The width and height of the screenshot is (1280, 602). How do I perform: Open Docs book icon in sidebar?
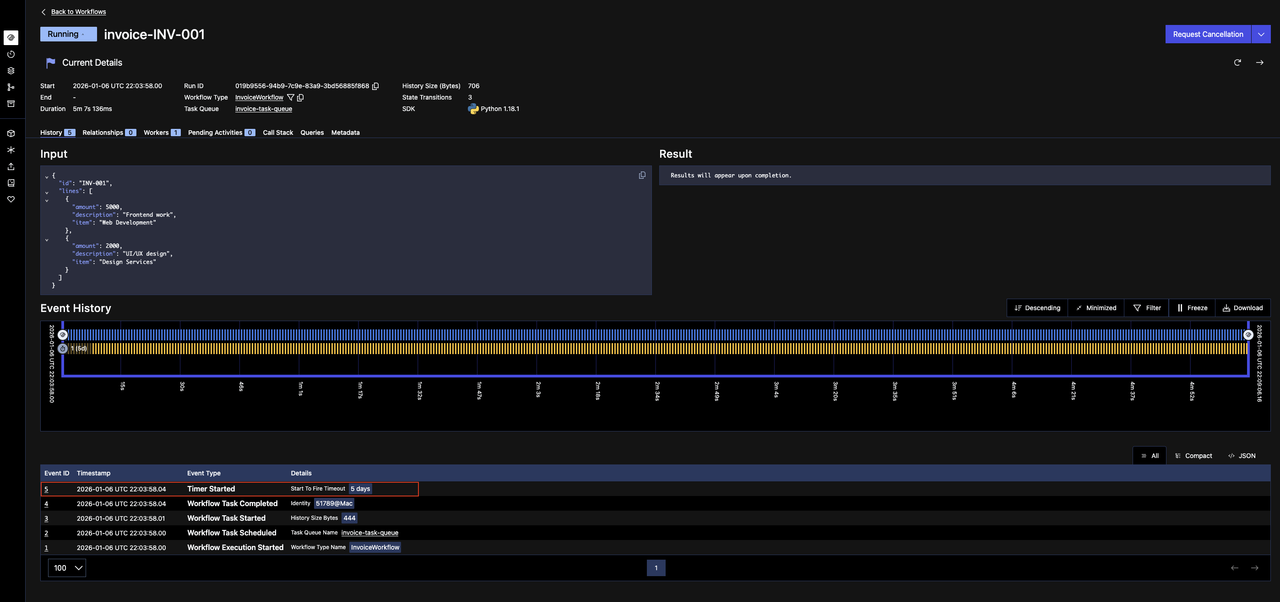[x=11, y=183]
